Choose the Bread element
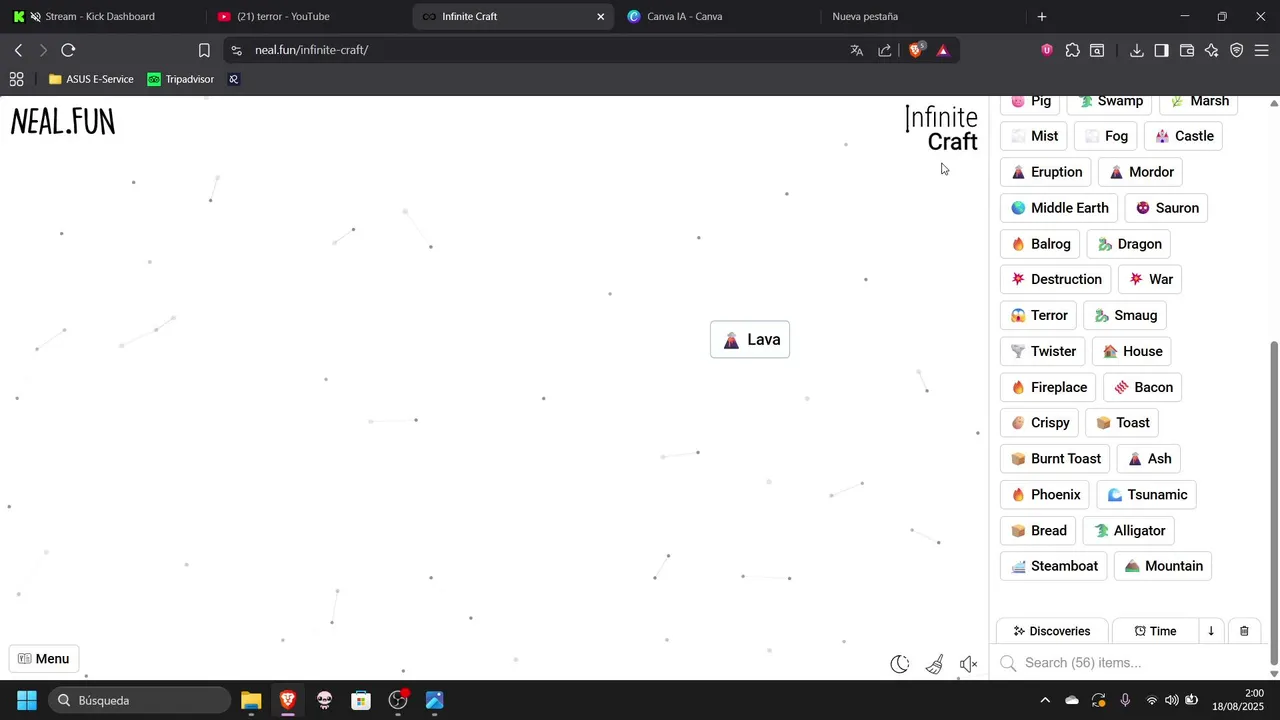1280x720 pixels. 1039,531
